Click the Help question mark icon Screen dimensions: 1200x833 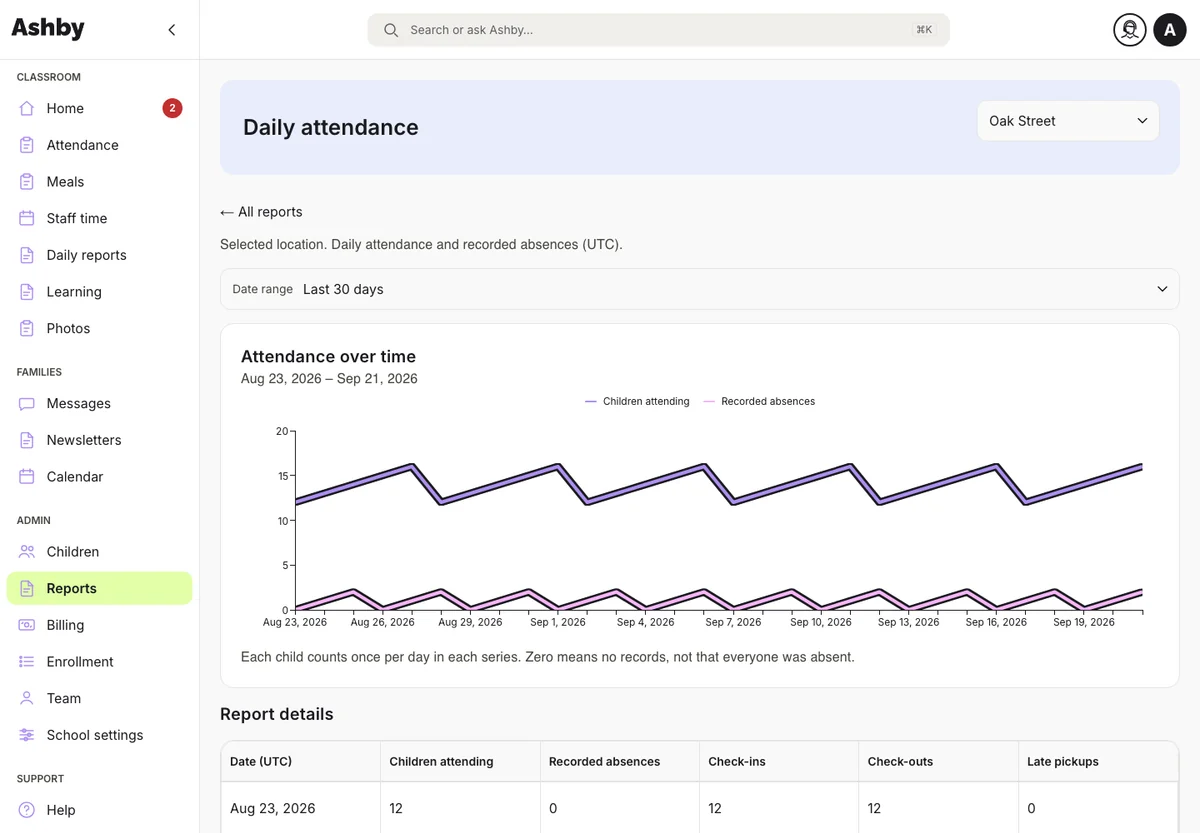click(27, 810)
